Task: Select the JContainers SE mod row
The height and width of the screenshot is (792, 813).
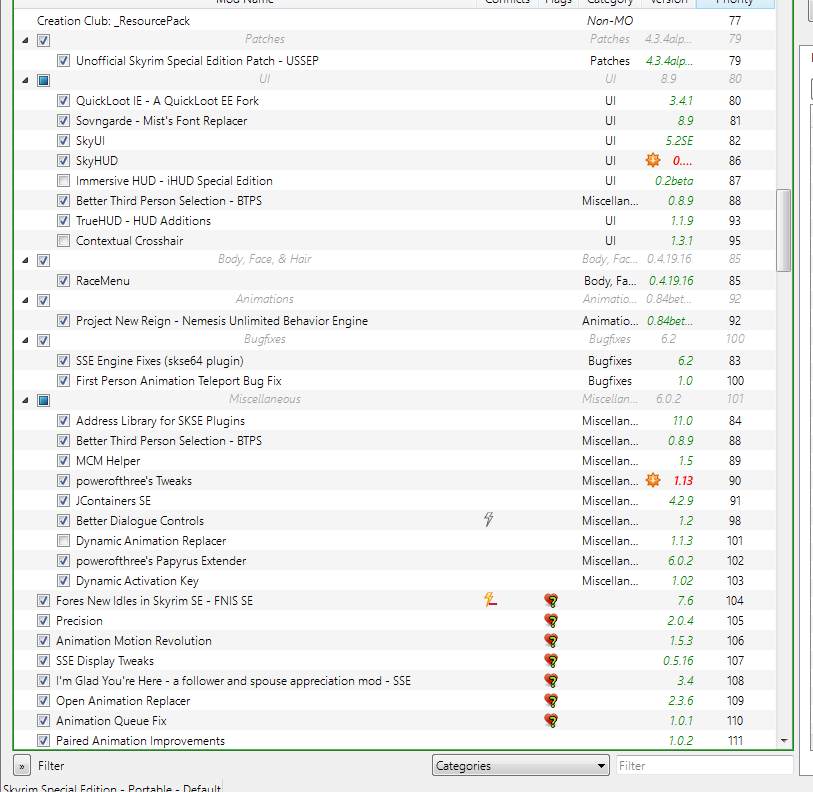Action: tap(395, 501)
